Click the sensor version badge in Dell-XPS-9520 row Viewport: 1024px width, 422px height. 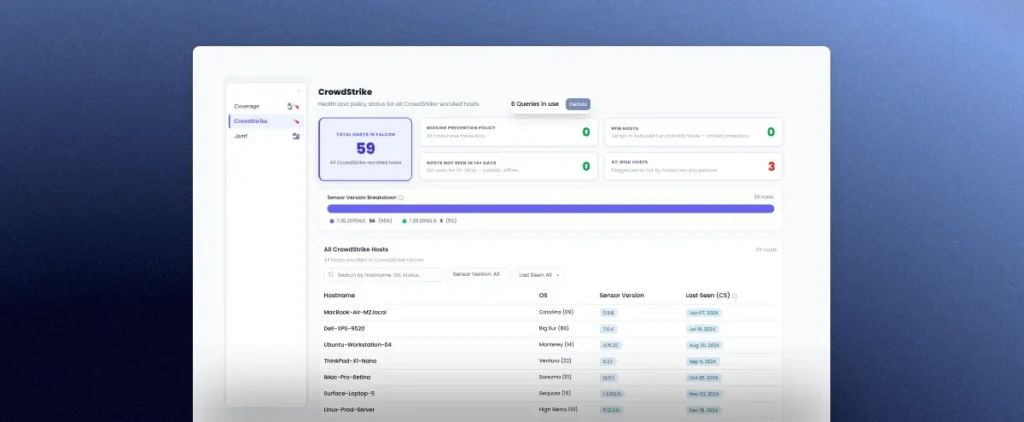pyautogui.click(x=608, y=329)
